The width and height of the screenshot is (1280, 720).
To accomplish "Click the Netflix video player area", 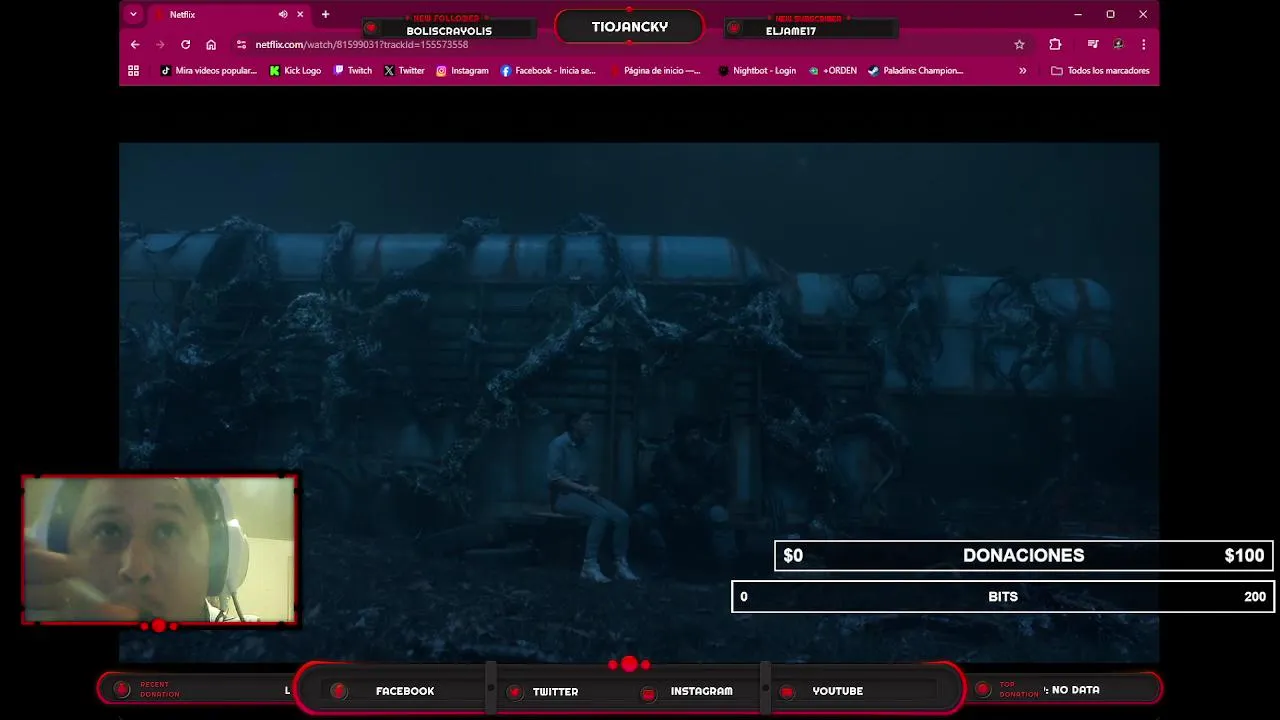I will [x=639, y=402].
